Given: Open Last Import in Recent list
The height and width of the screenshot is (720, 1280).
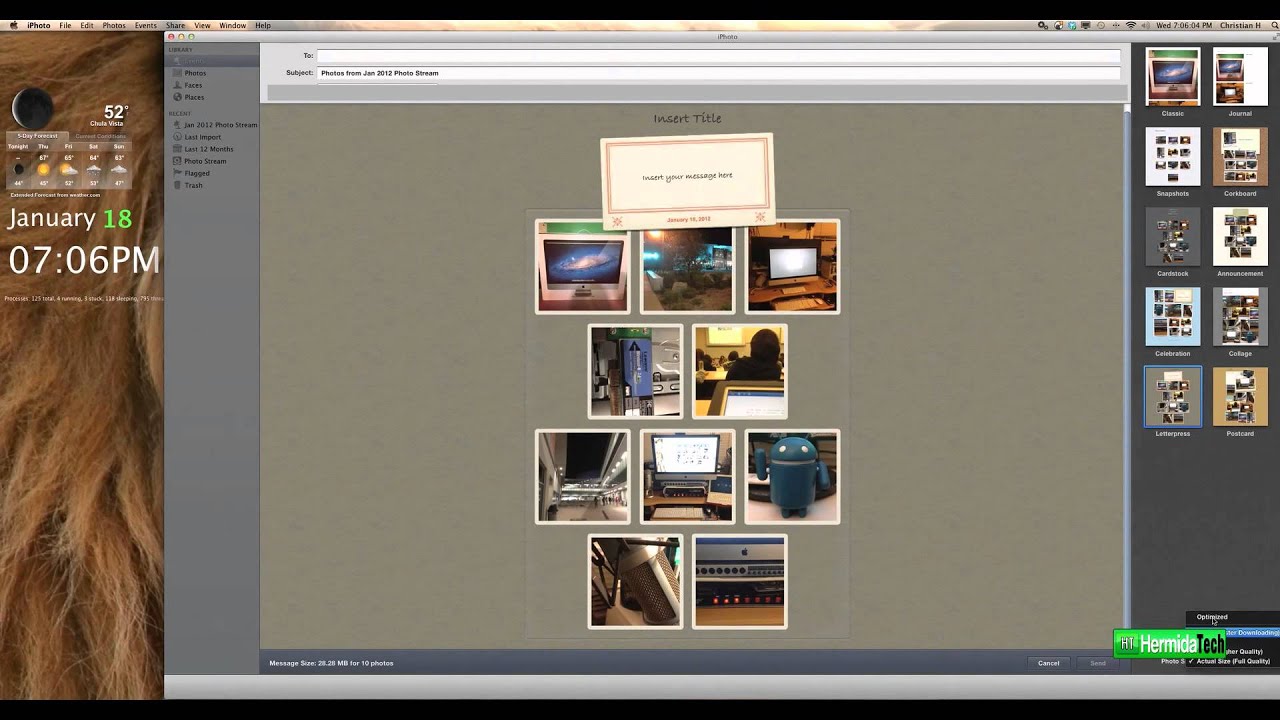Looking at the screenshot, I should click(202, 137).
